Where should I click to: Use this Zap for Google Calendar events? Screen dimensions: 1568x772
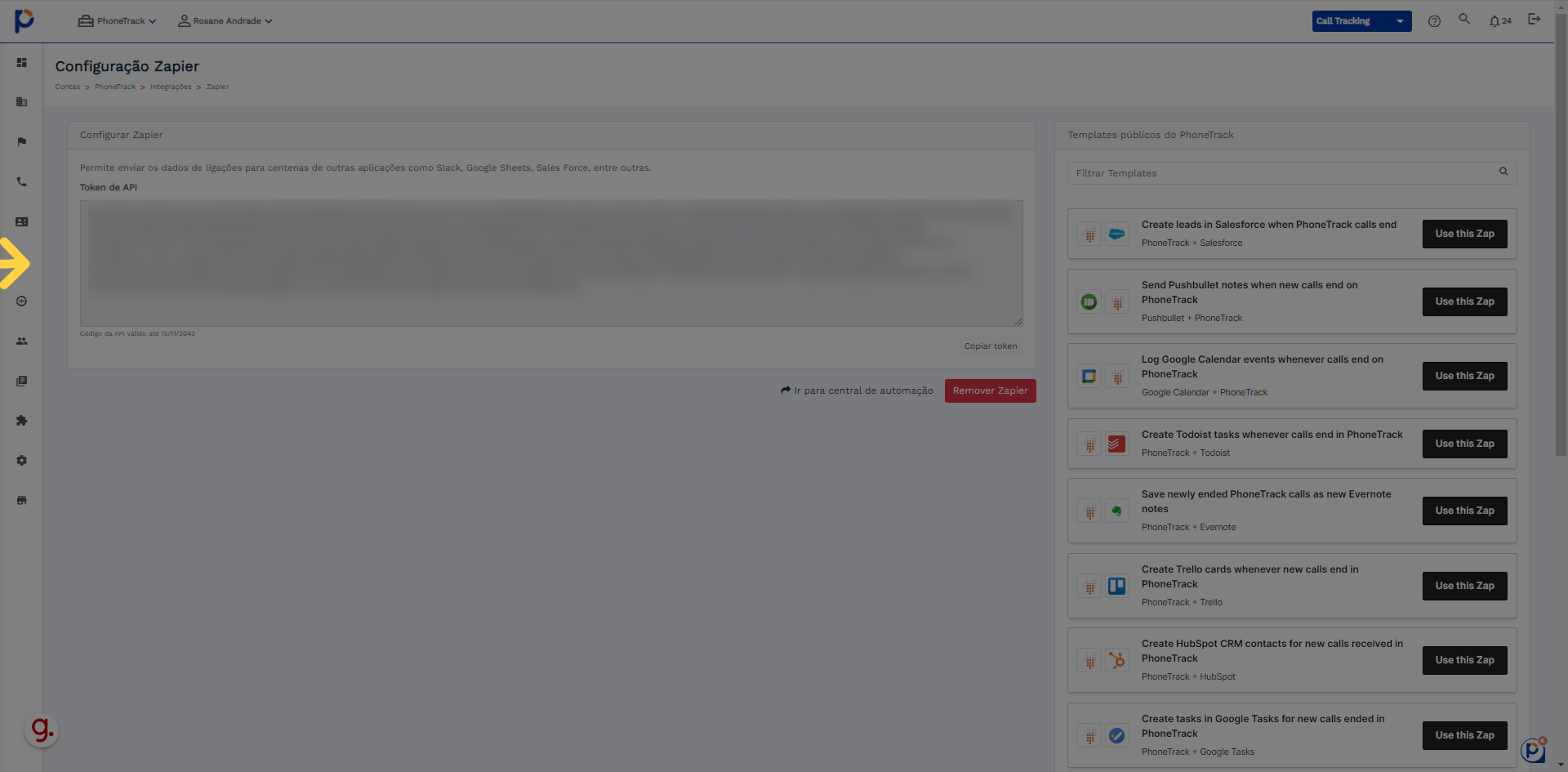pos(1464,376)
